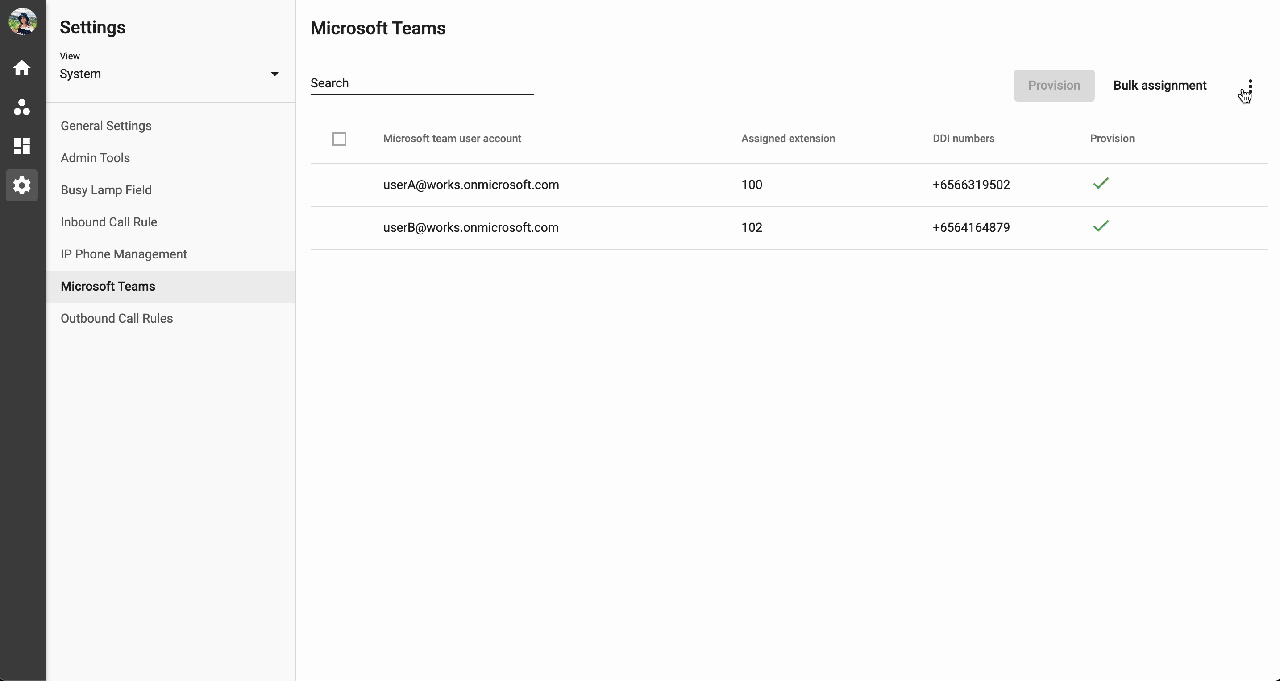Click DDI number +6566319502
The height and width of the screenshot is (681, 1280).
tap(971, 185)
